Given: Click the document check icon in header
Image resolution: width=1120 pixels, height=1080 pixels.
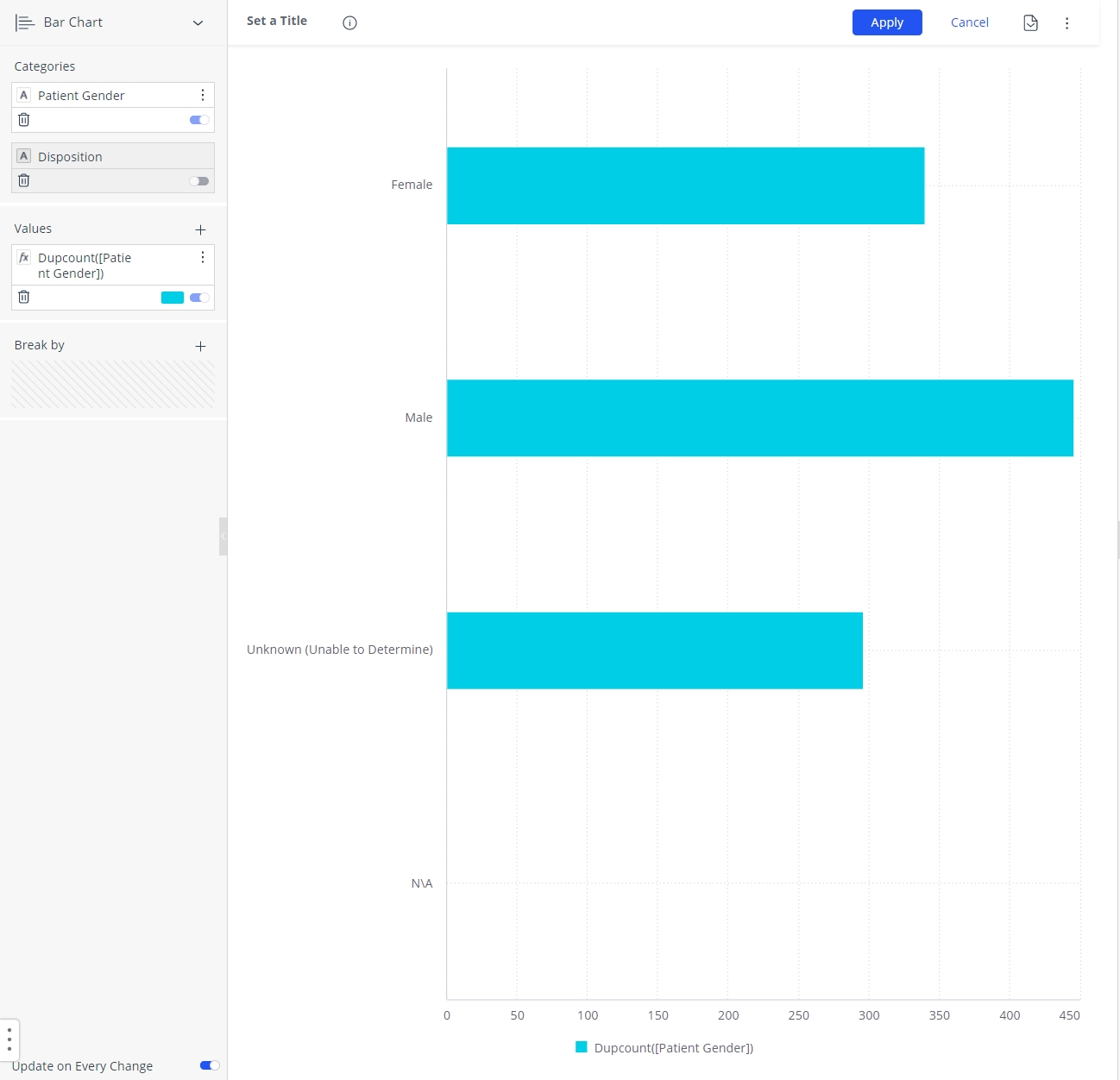Looking at the screenshot, I should point(1030,23).
